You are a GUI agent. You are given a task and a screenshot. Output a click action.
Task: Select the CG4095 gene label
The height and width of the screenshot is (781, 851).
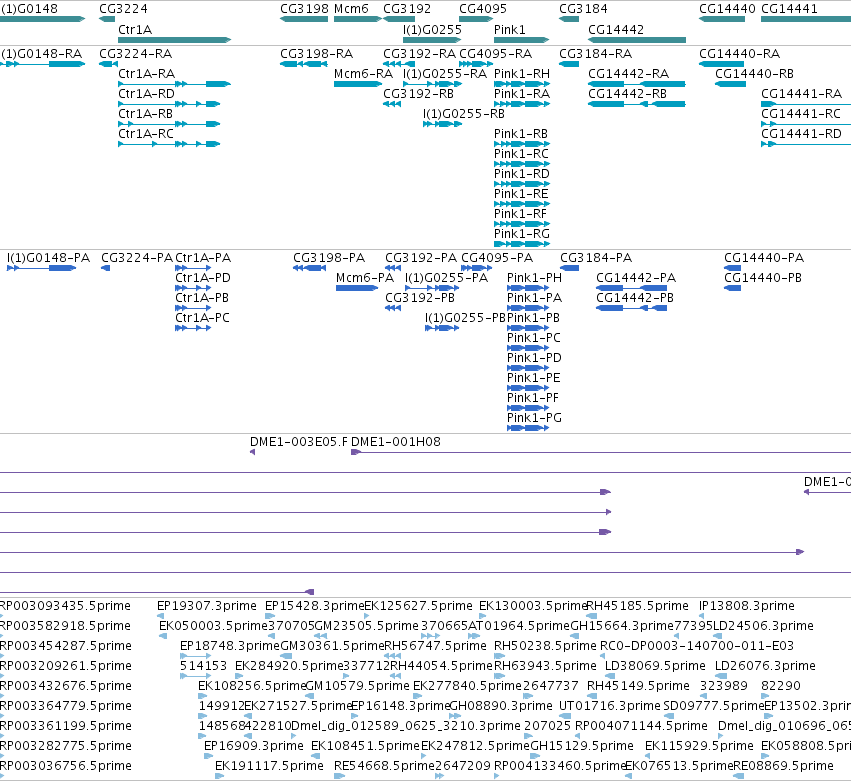click(x=483, y=9)
